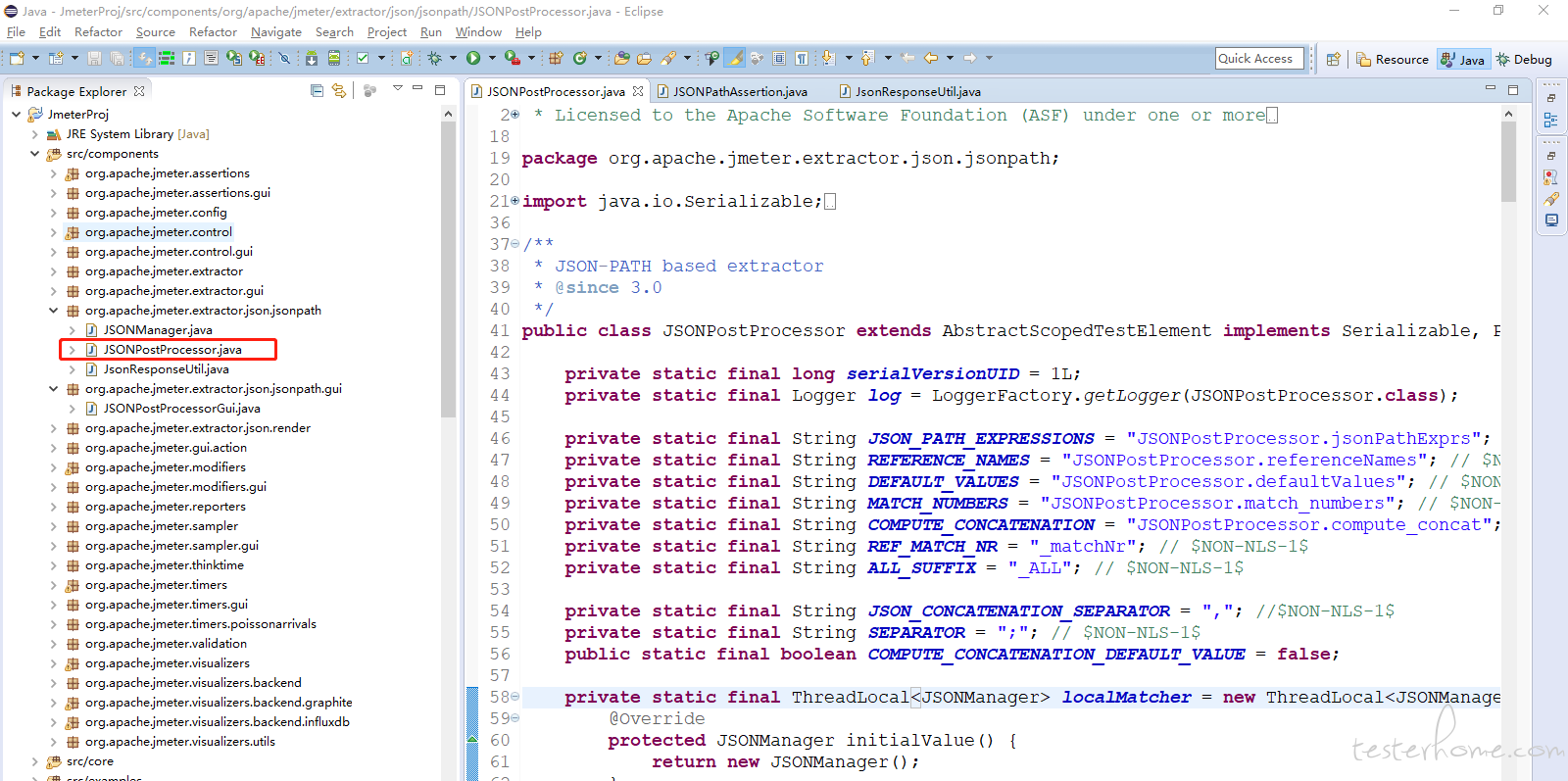Click the Next Annotation arrow icon

tap(829, 59)
